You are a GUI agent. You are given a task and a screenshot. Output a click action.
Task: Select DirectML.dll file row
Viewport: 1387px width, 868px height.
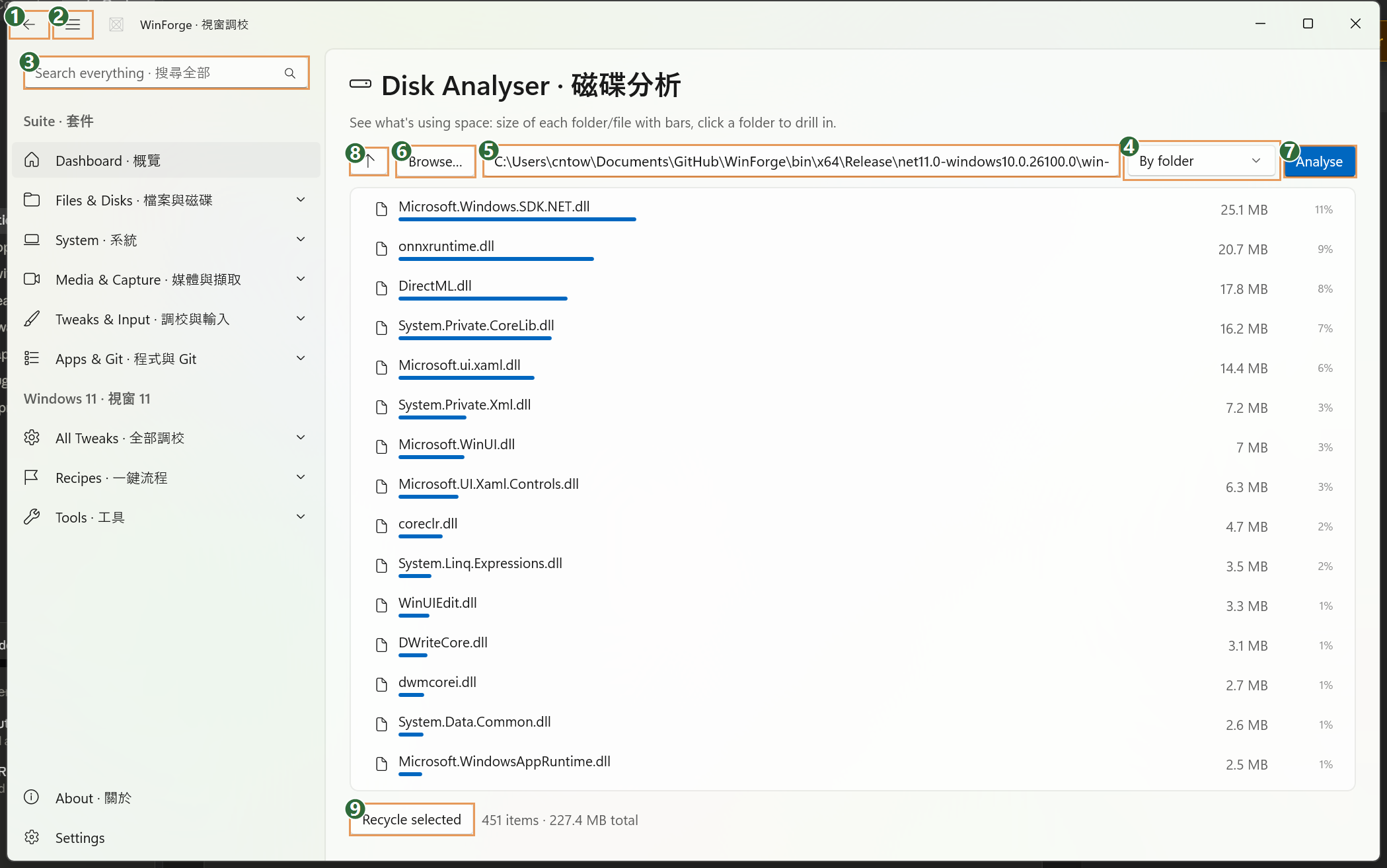852,289
